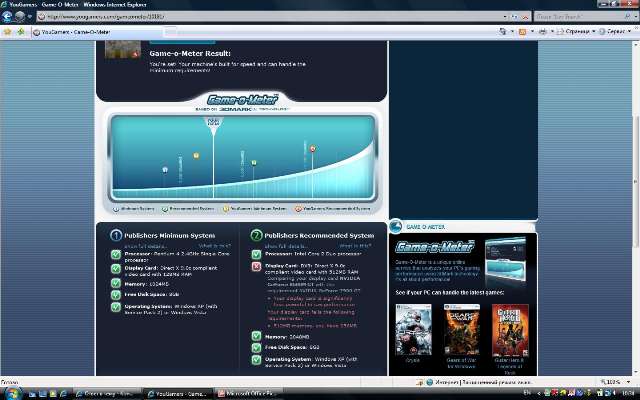Open the Print dropdown arrow

(552, 31)
